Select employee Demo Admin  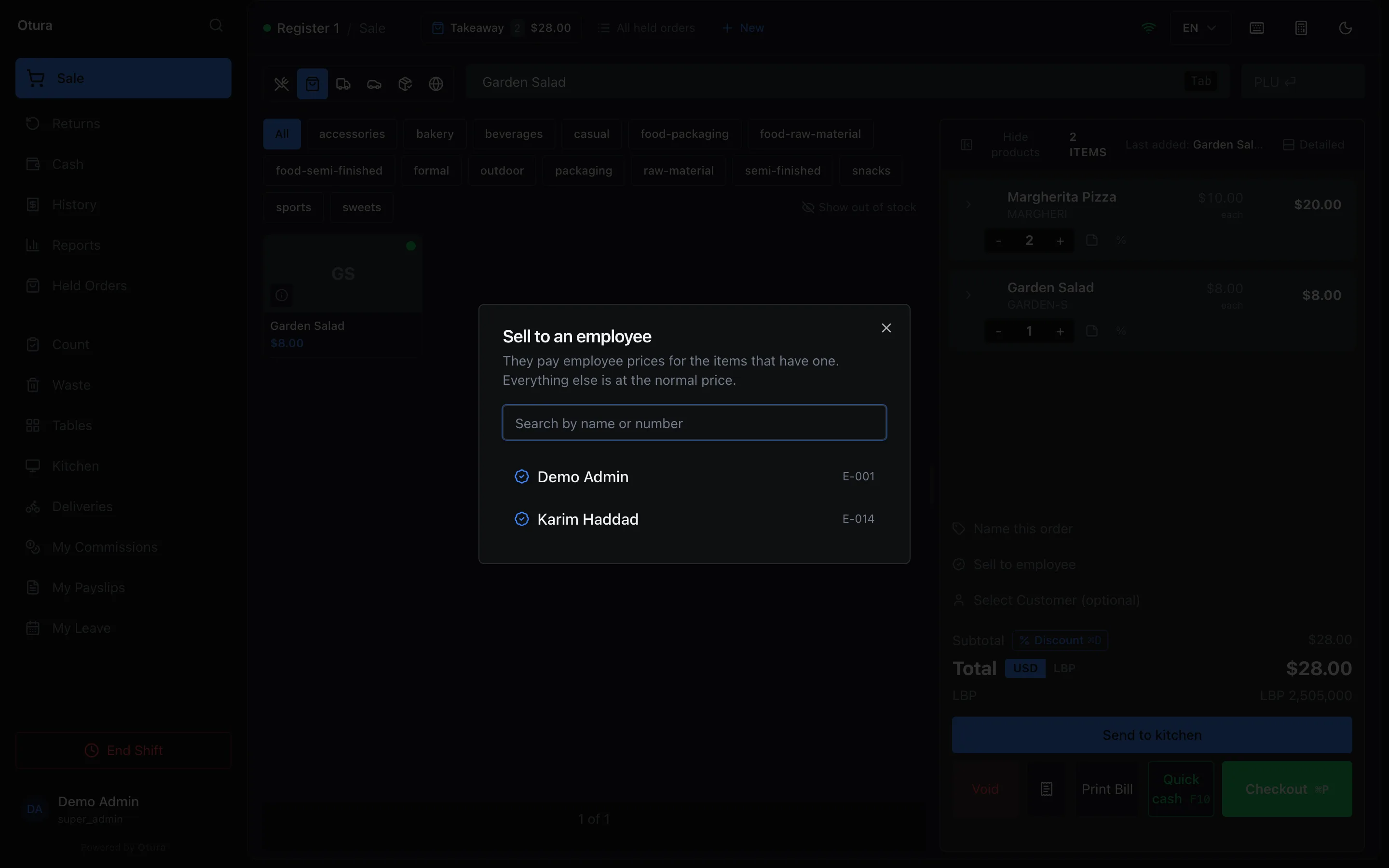(694, 476)
